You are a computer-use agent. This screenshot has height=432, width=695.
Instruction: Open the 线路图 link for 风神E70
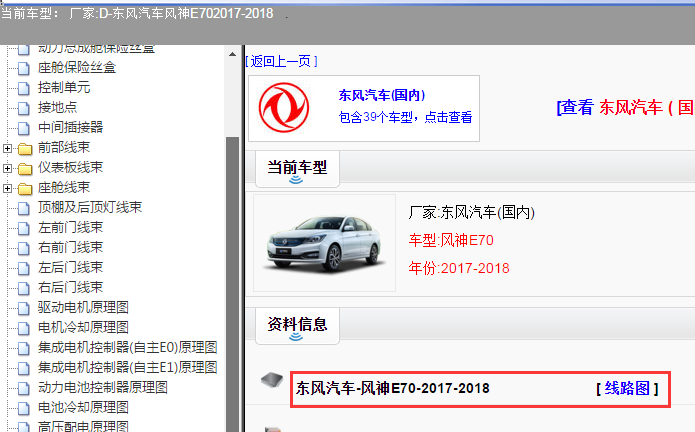tap(627, 389)
